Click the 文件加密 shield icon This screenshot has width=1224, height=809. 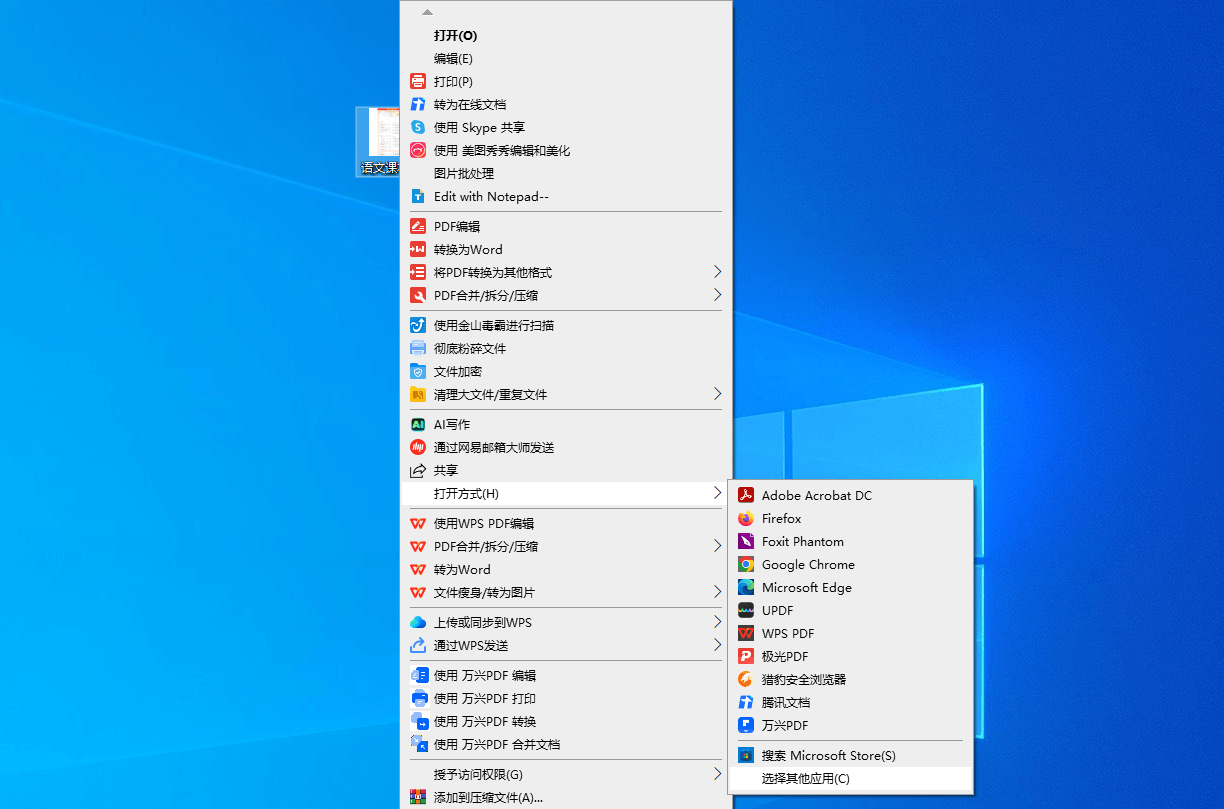[x=418, y=372]
